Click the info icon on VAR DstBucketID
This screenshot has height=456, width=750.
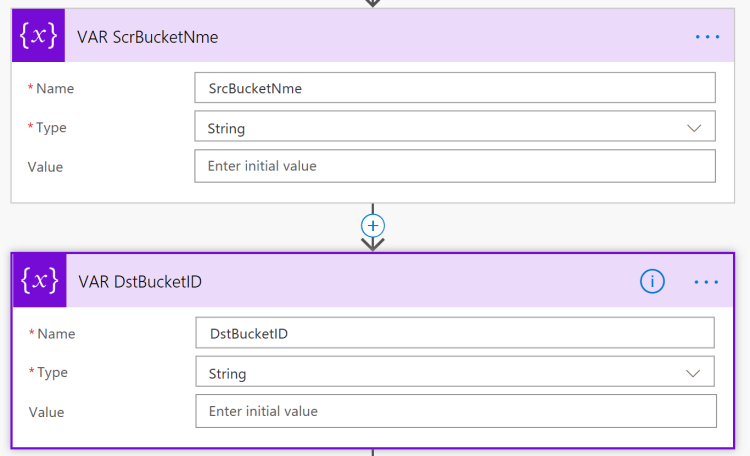[652, 282]
